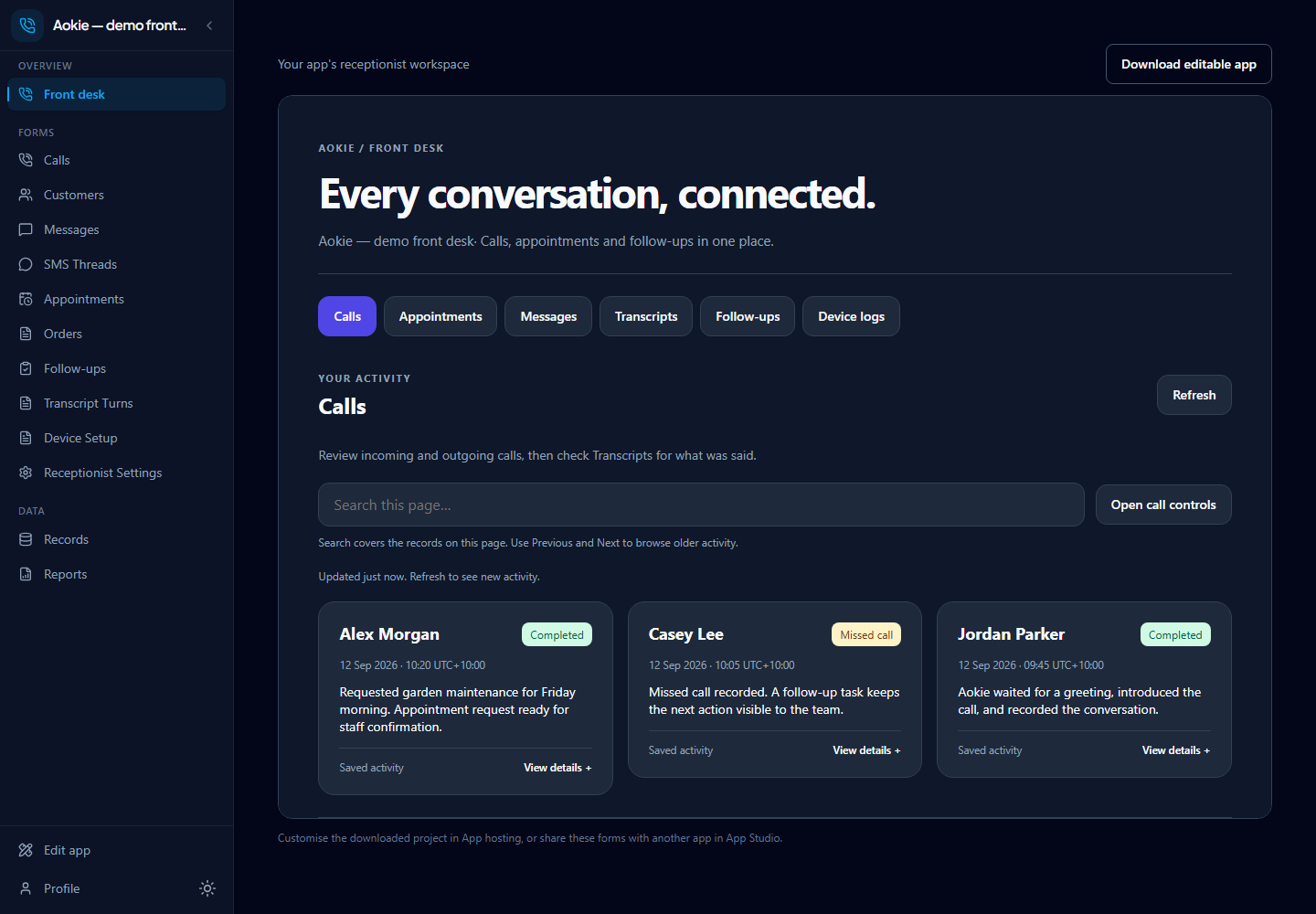Expand View details on Casey Lee card
The image size is (1316, 914).
(x=866, y=750)
